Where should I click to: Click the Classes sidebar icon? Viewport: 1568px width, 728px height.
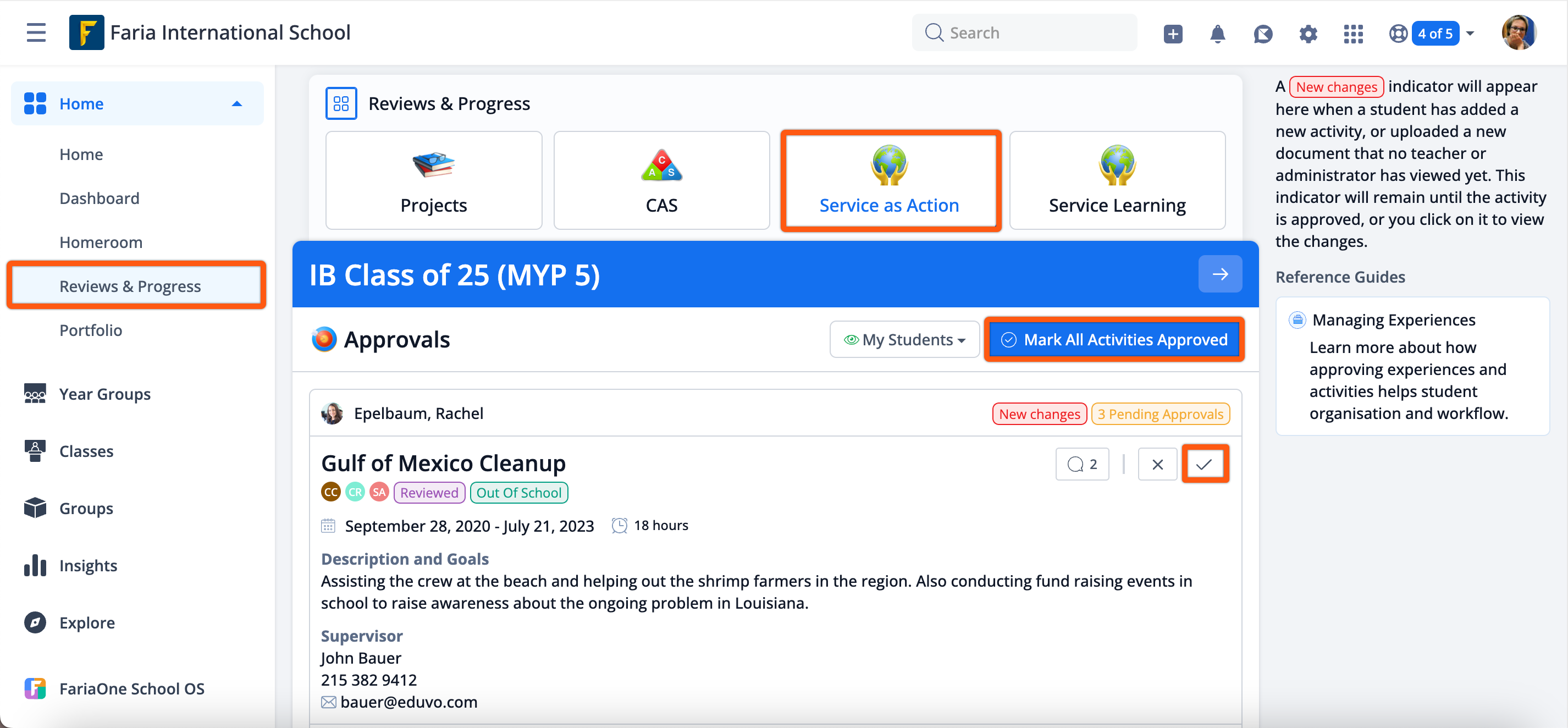pos(35,451)
